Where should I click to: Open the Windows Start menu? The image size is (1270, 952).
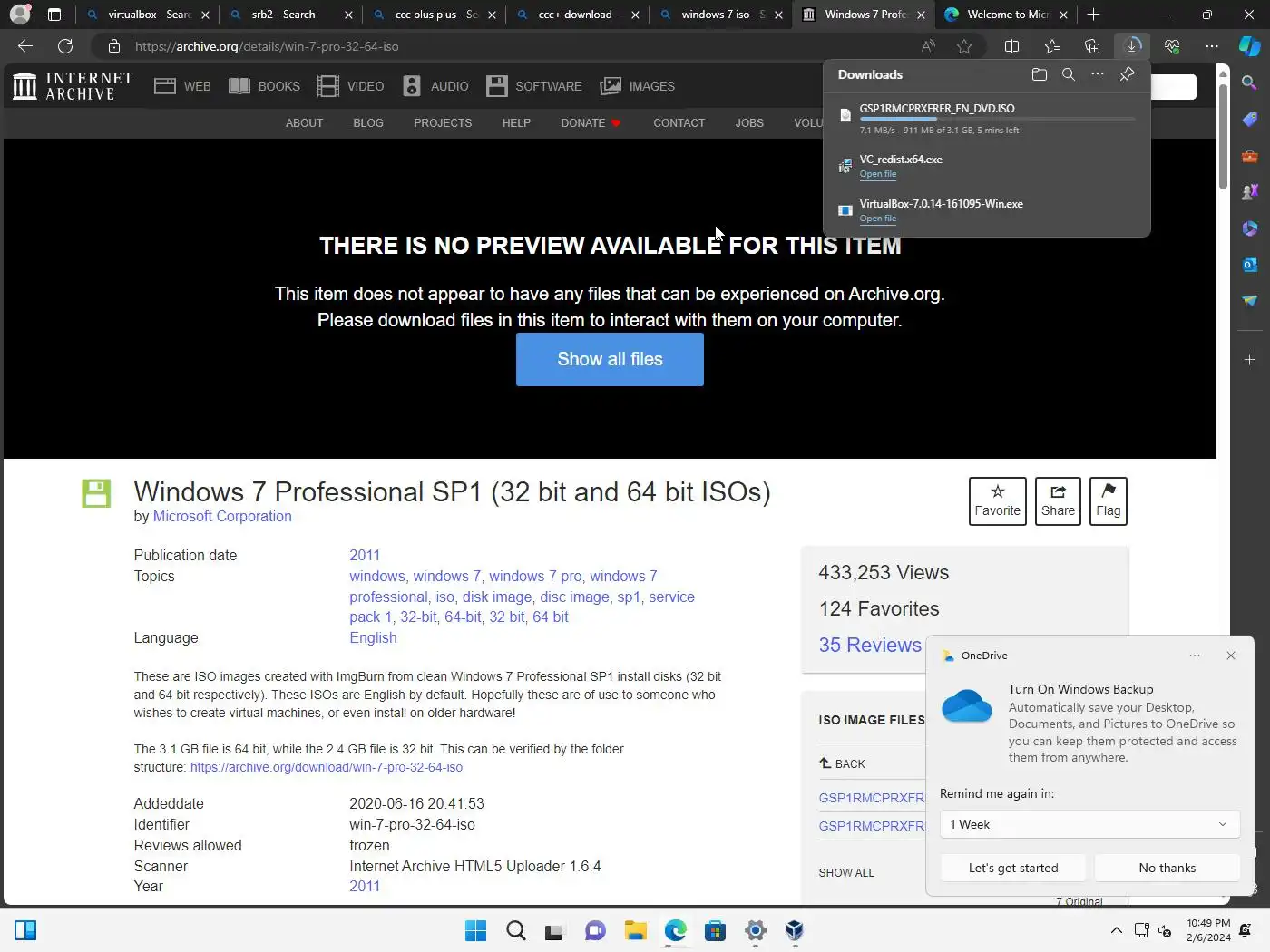click(475, 930)
